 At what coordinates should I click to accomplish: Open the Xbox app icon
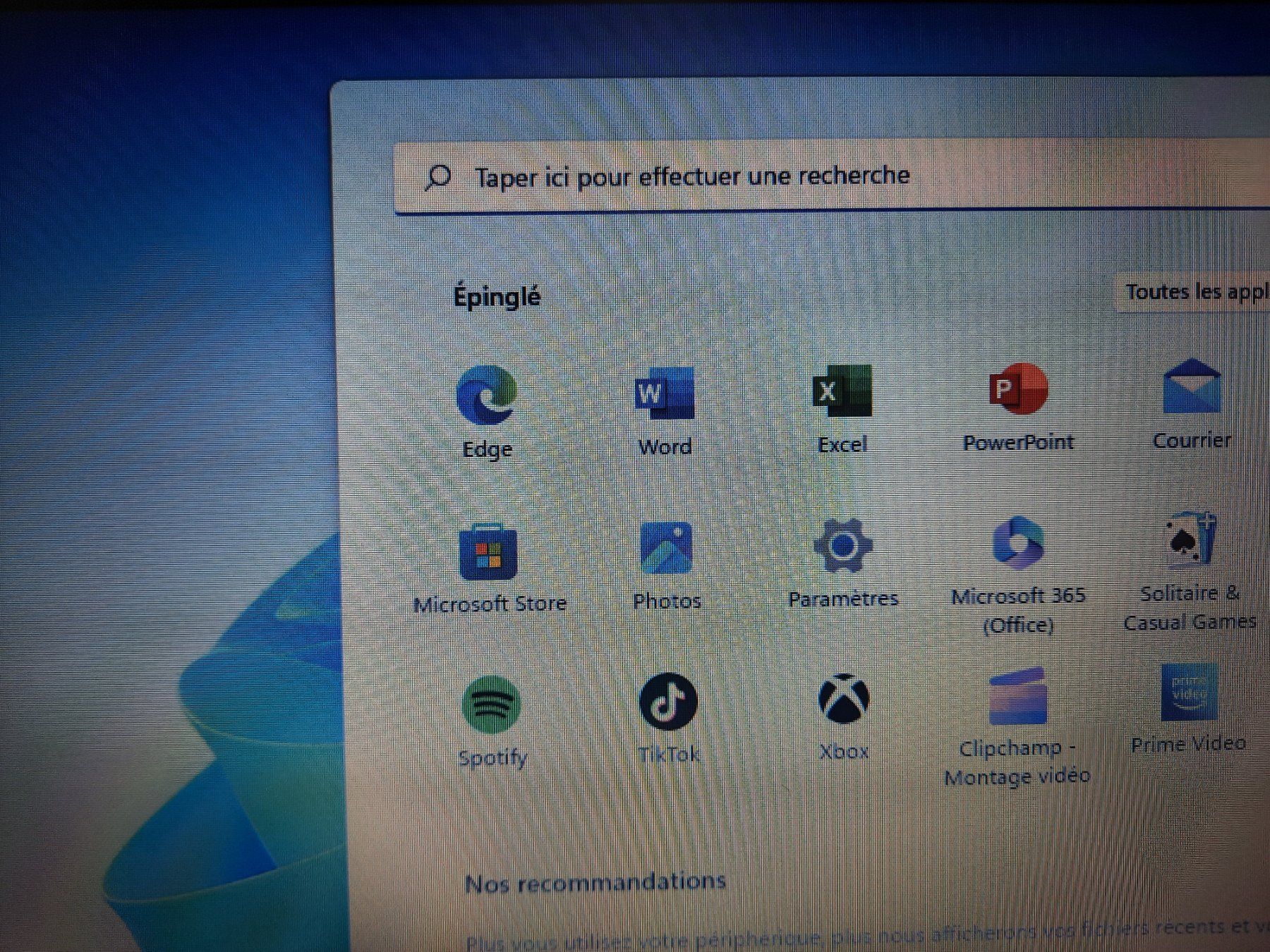tap(844, 699)
